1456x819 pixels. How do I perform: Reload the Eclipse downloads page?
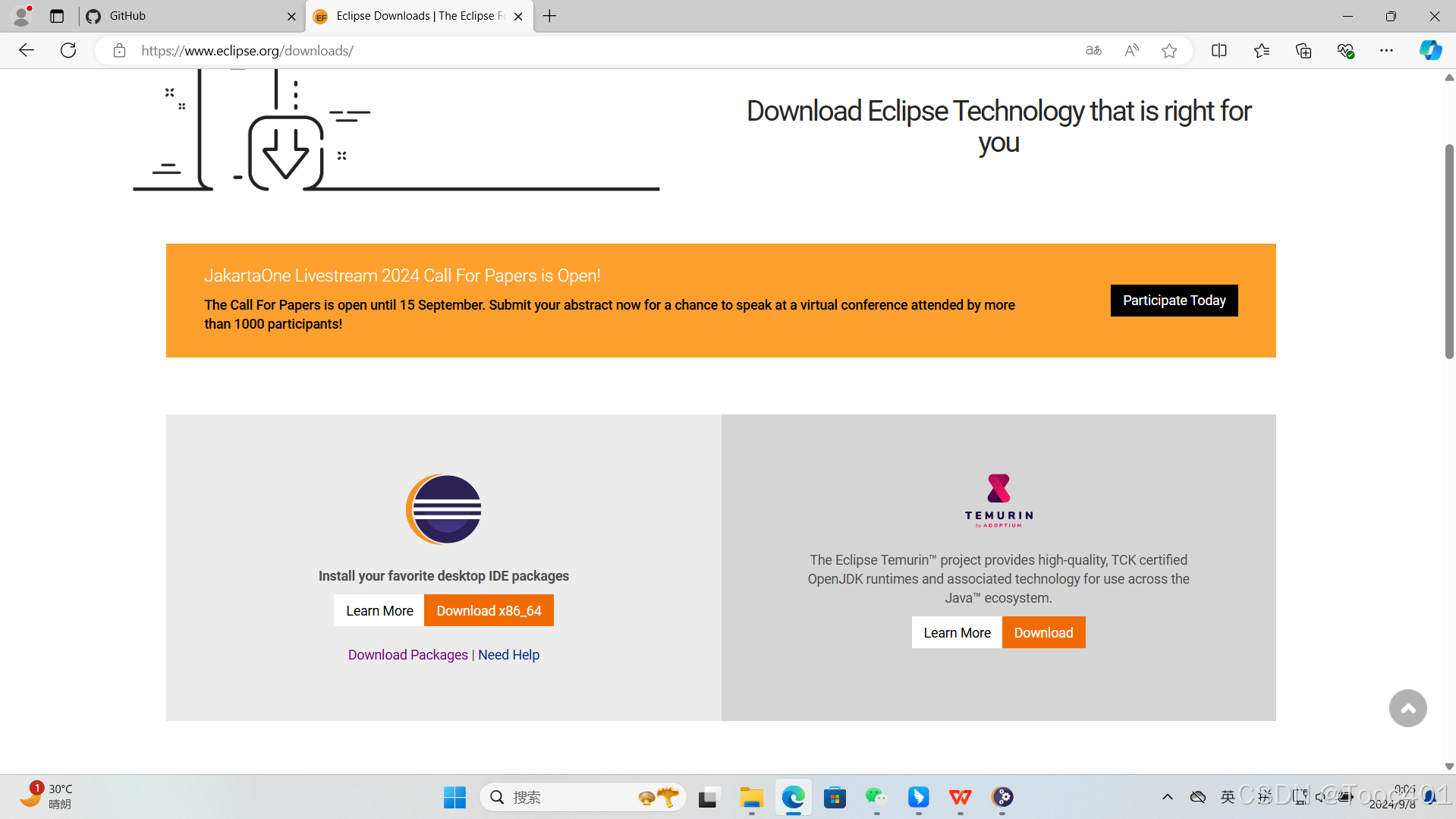click(68, 51)
